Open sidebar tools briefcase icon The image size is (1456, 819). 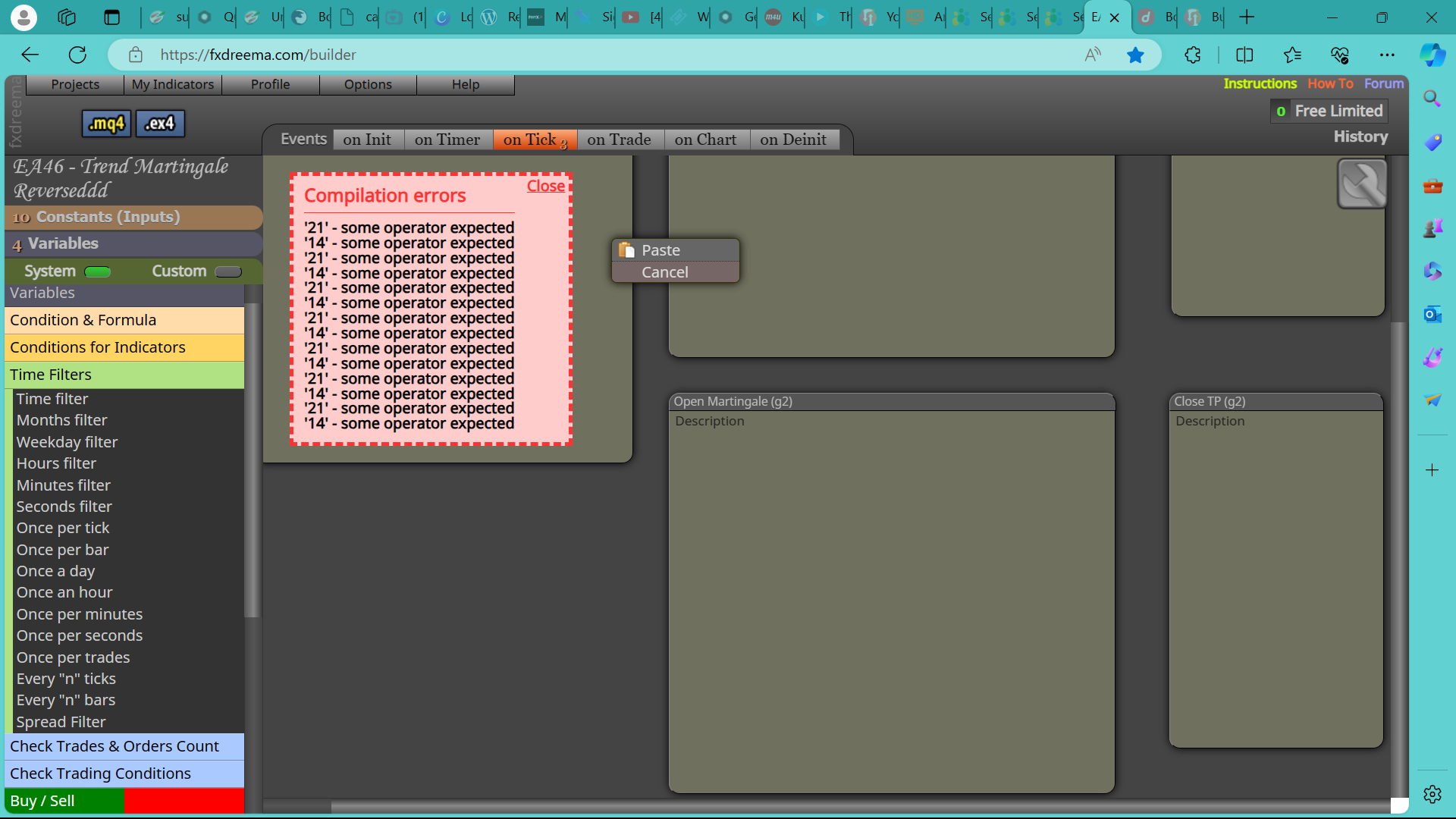[1432, 186]
